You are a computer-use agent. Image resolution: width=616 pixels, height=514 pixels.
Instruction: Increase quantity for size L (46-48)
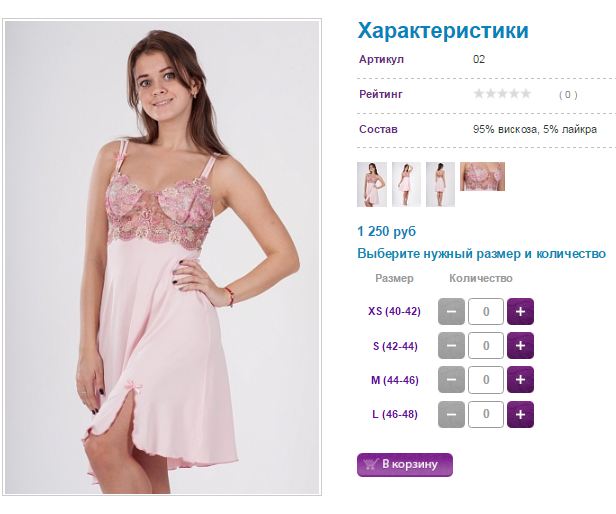[x=520, y=414]
